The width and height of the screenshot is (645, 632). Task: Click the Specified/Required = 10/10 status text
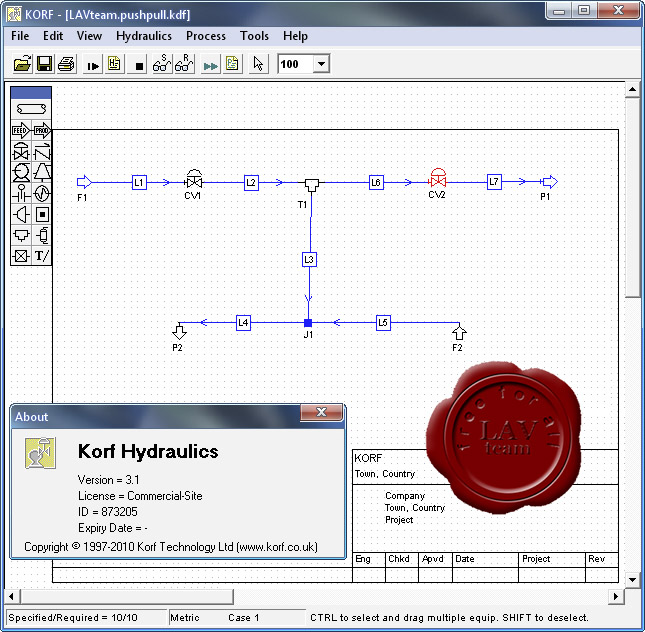73,618
